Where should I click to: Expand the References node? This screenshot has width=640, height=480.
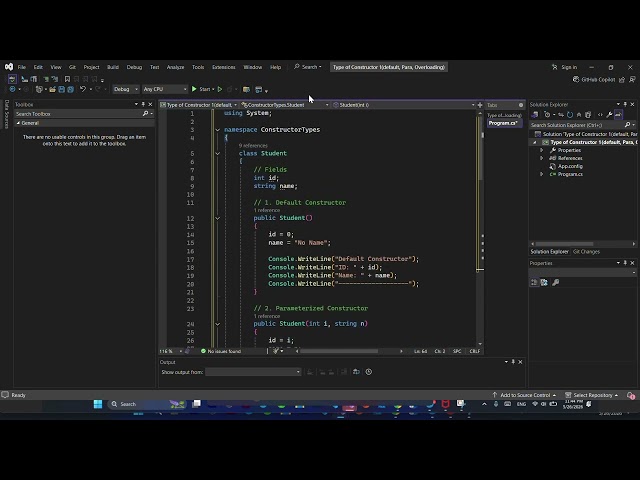[542, 158]
